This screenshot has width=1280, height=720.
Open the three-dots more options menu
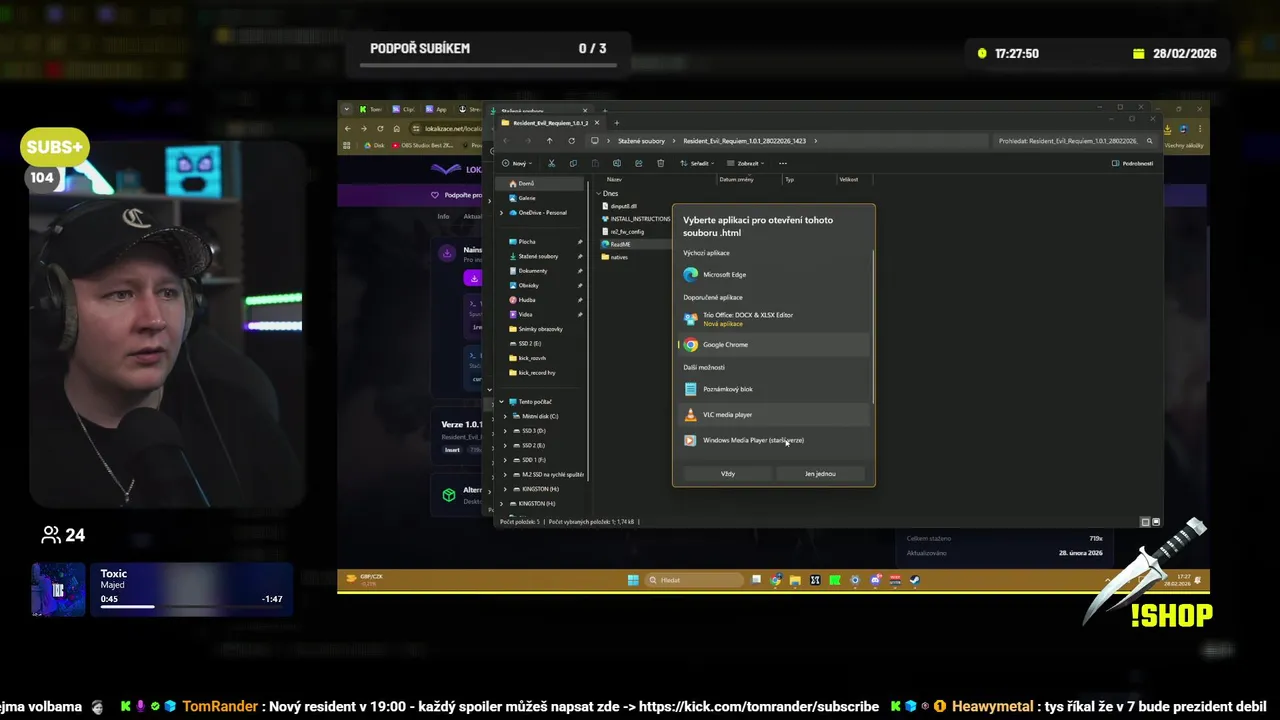coord(783,163)
